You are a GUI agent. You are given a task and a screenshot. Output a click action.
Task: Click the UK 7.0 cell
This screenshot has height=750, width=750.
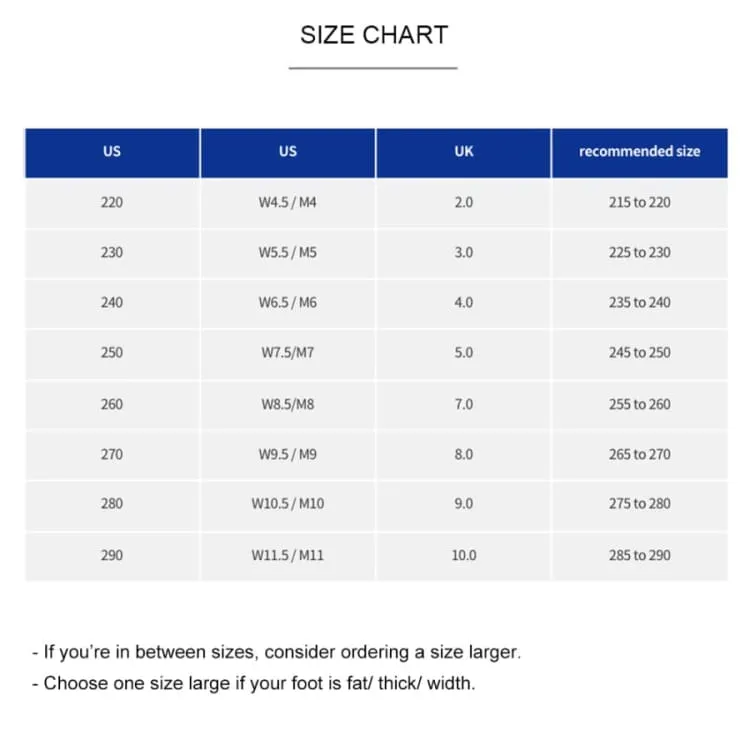pos(463,405)
